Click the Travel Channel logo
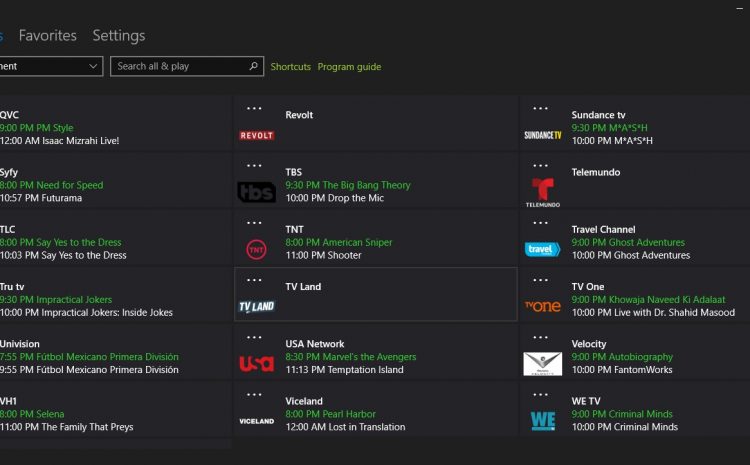The image size is (750, 465). click(x=542, y=249)
